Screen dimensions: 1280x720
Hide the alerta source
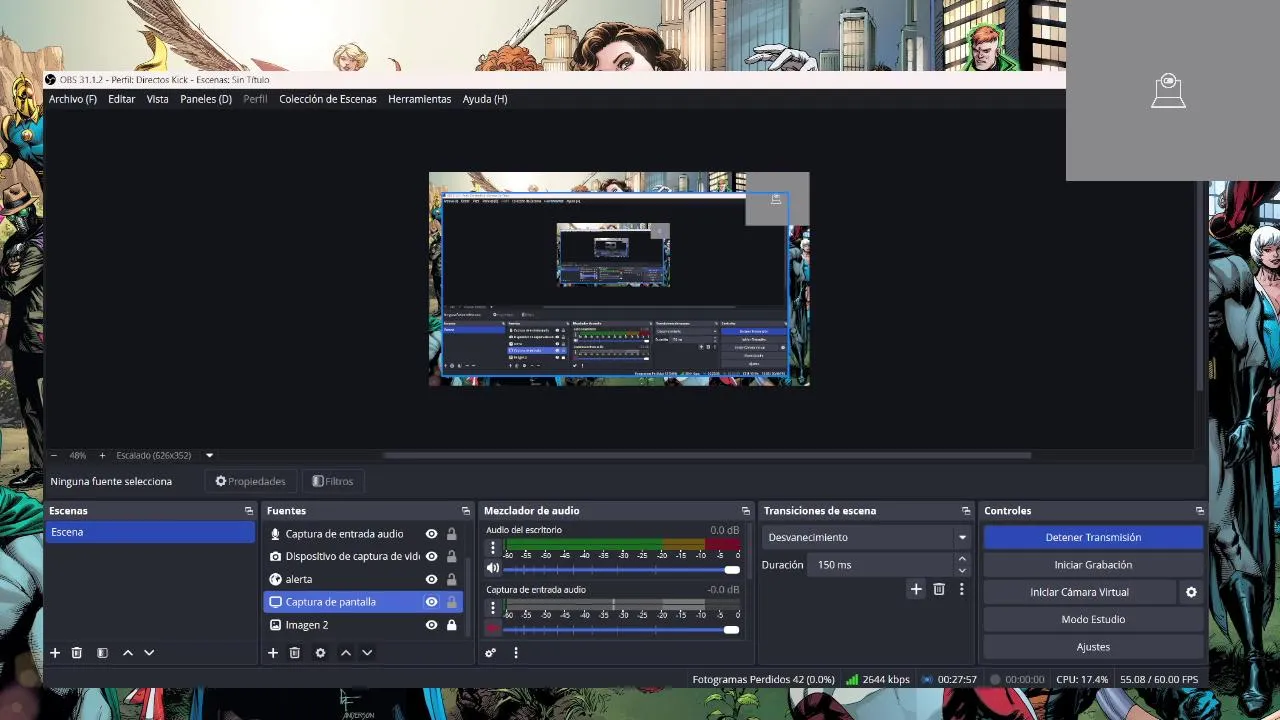pos(431,579)
